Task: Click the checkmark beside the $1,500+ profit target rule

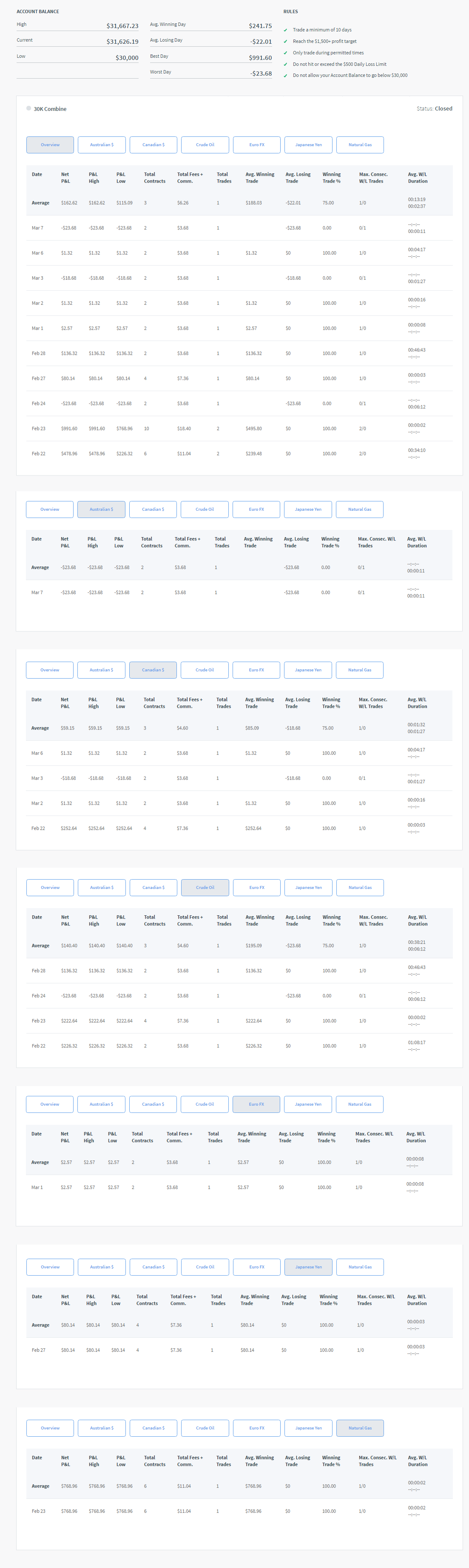Action: coord(285,41)
